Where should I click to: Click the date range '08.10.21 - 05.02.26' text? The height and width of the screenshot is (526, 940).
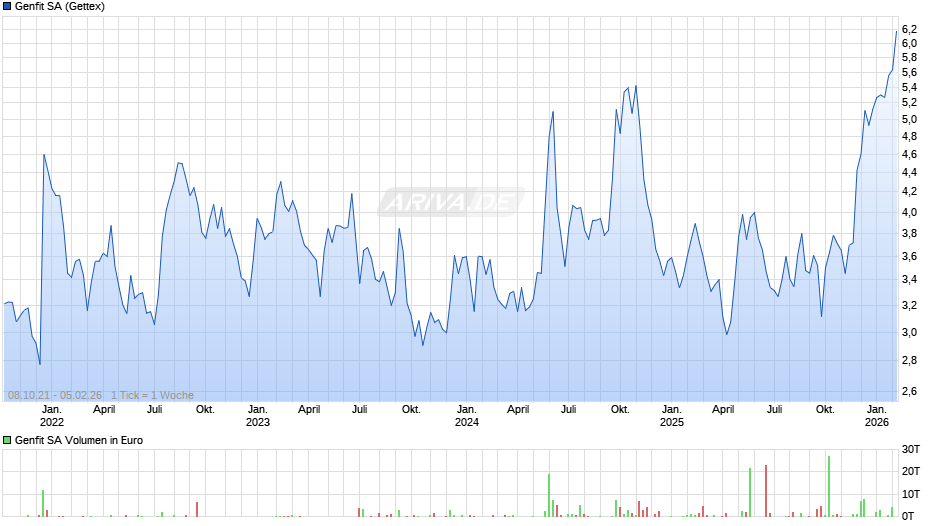pos(55,395)
